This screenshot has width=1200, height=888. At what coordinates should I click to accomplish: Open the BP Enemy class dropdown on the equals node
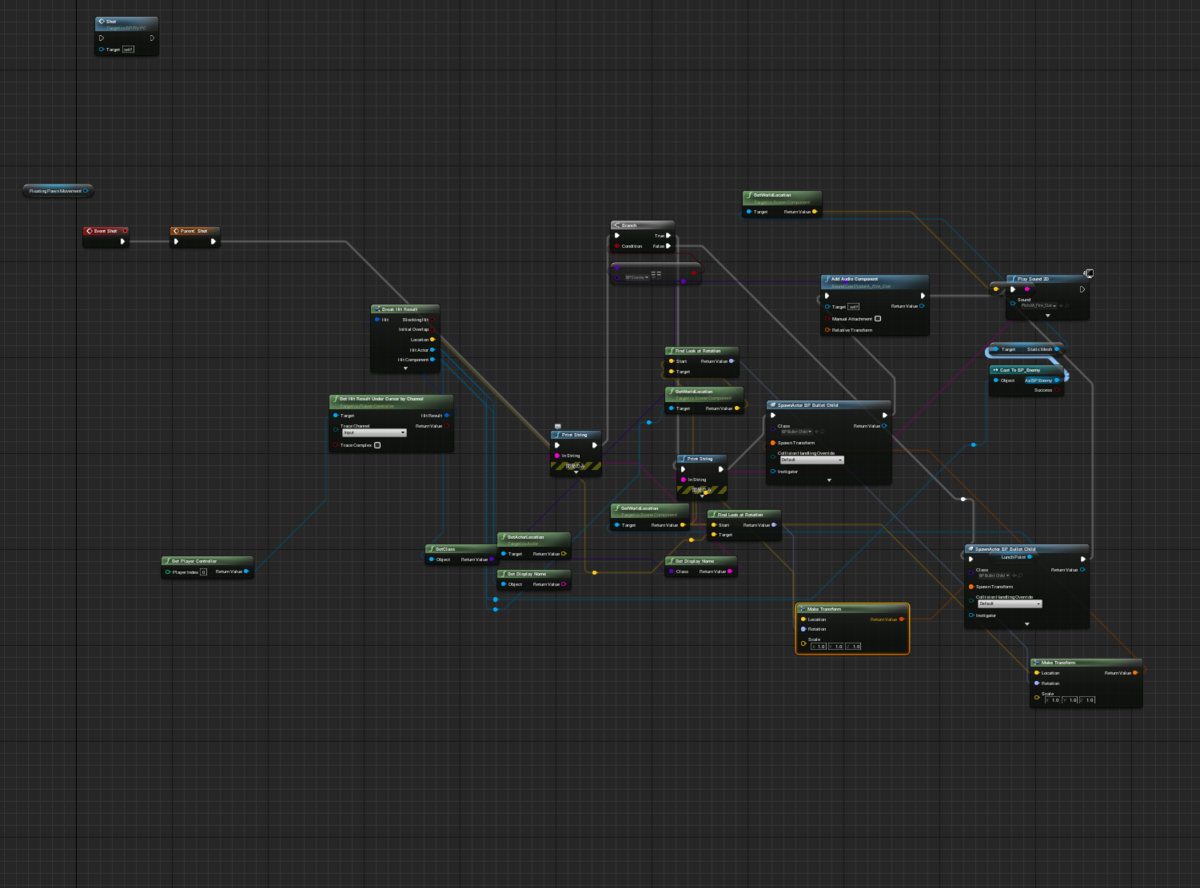[x=638, y=278]
